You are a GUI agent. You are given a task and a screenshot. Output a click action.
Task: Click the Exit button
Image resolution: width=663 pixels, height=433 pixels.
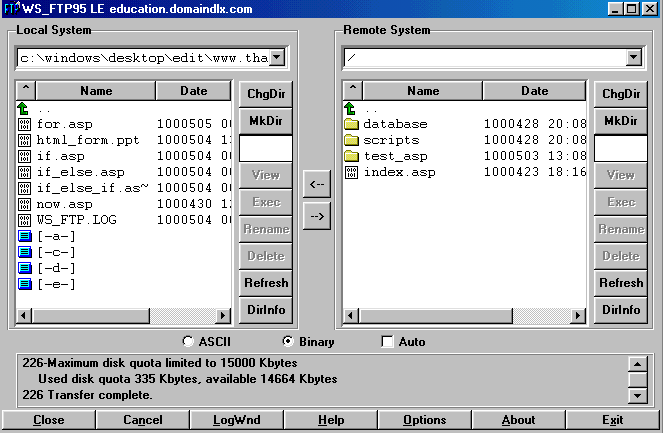coord(612,420)
